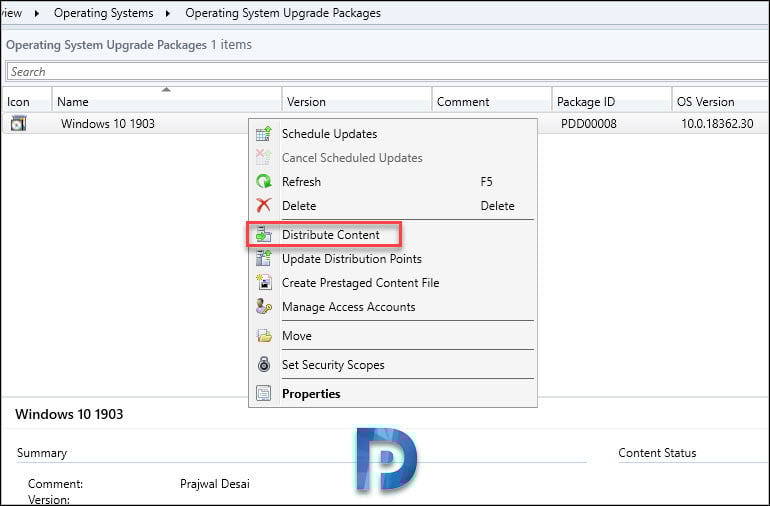The height and width of the screenshot is (506, 770).
Task: Select the Update Distribution Points entry
Action: (x=352, y=258)
